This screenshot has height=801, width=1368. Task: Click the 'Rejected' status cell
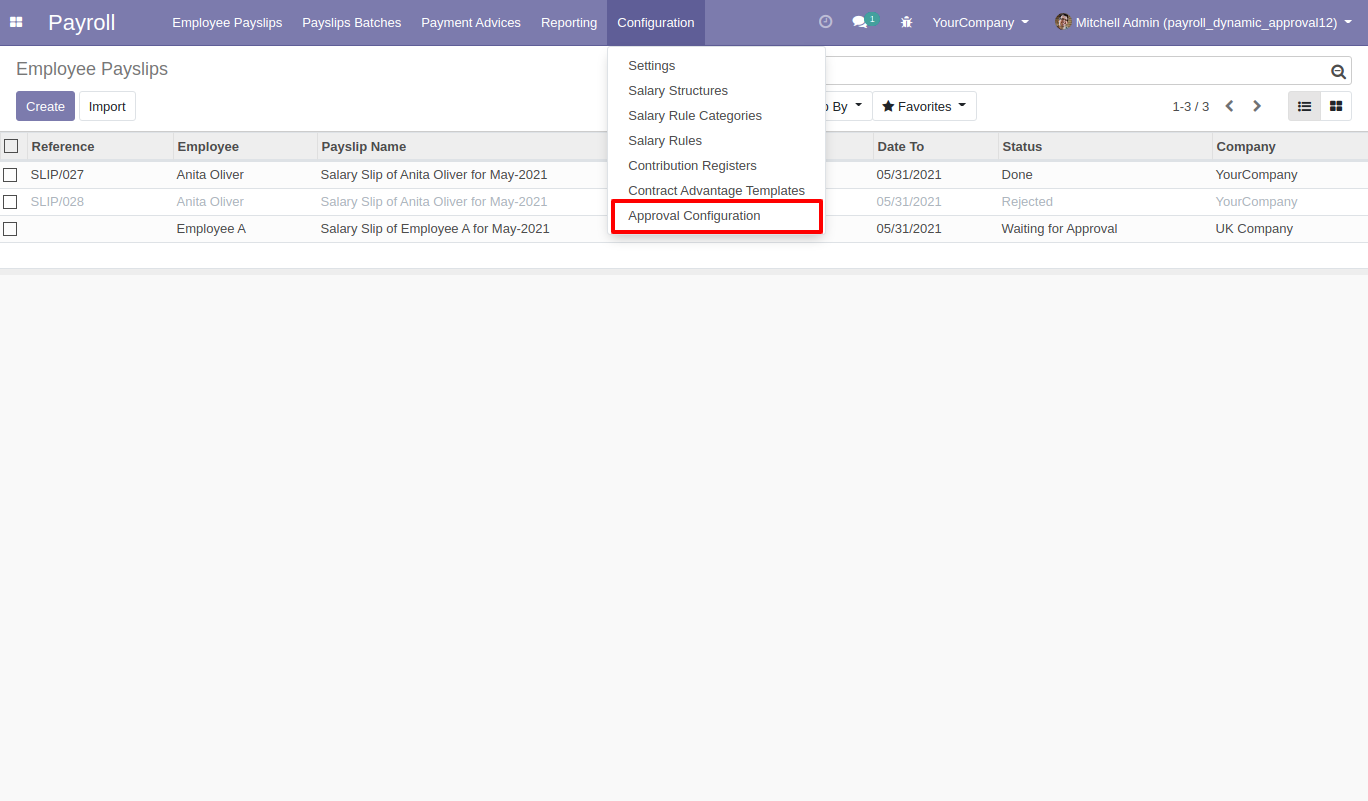pyautogui.click(x=1105, y=202)
